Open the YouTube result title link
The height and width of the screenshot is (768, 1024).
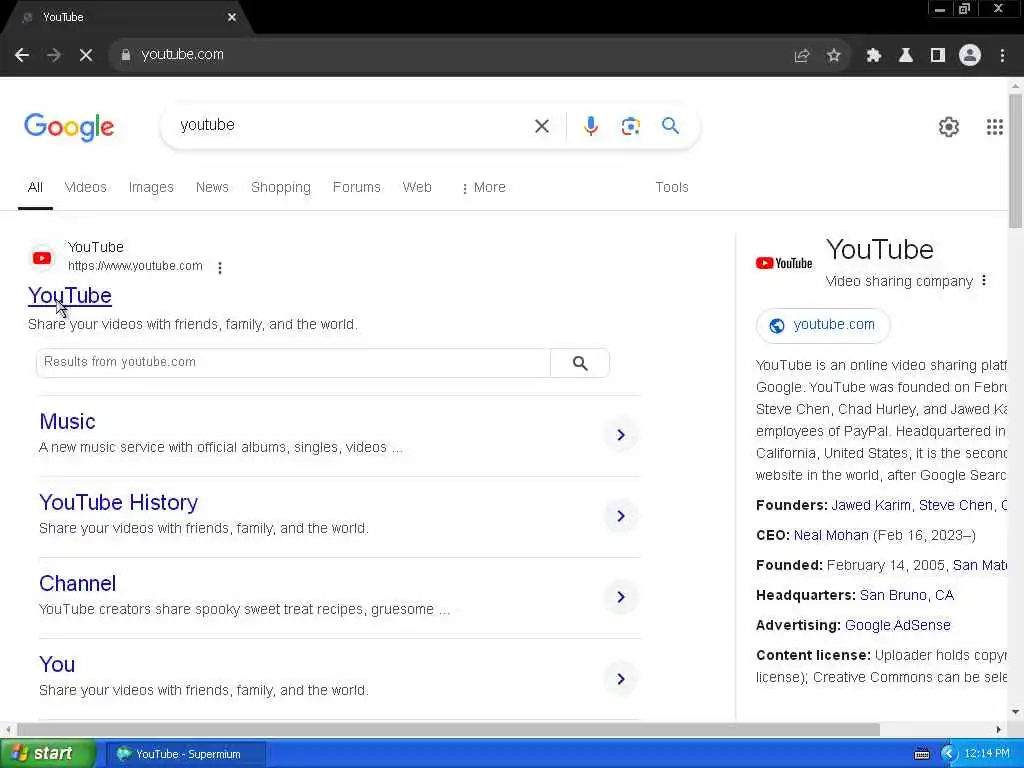click(x=70, y=296)
